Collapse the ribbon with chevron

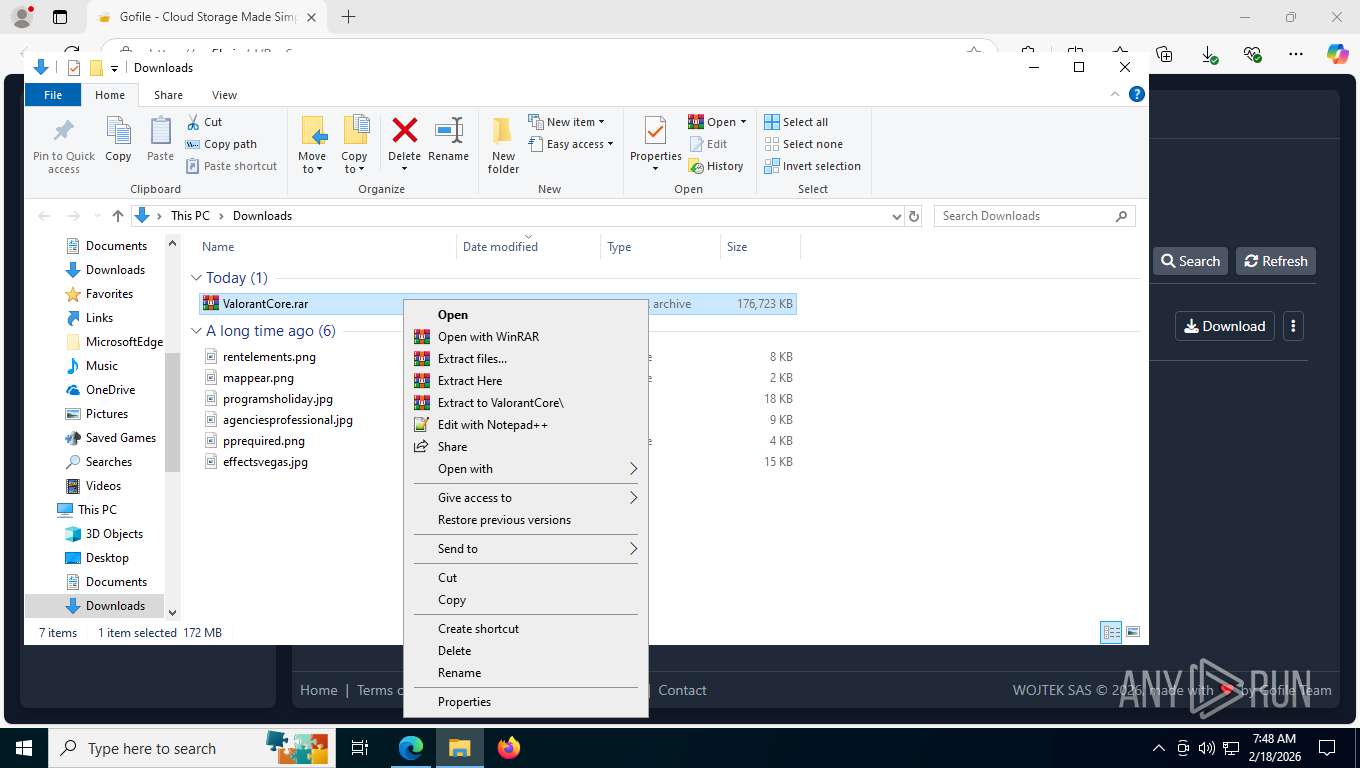[1115, 94]
